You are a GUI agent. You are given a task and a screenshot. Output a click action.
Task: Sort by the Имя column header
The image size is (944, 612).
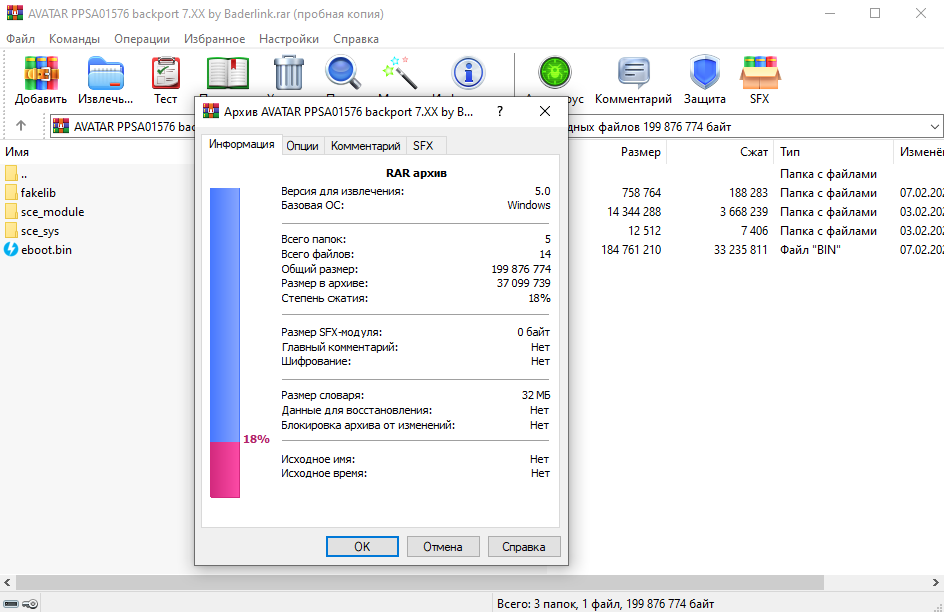click(x=17, y=152)
